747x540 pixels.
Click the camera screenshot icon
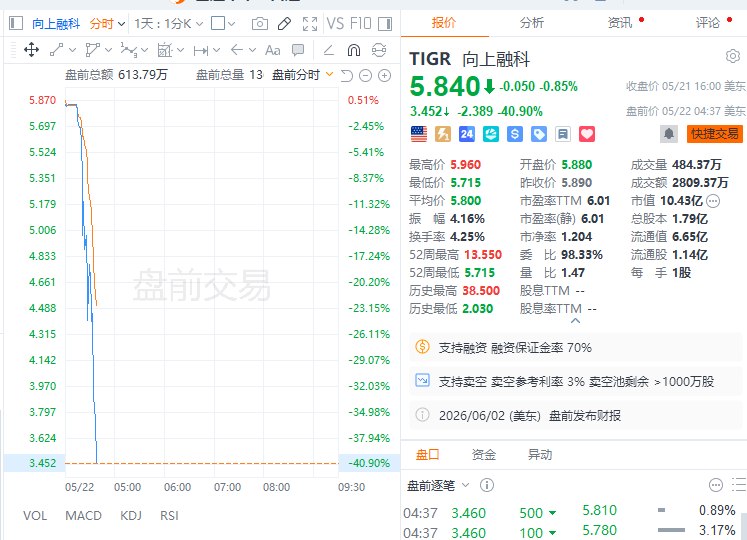260,23
